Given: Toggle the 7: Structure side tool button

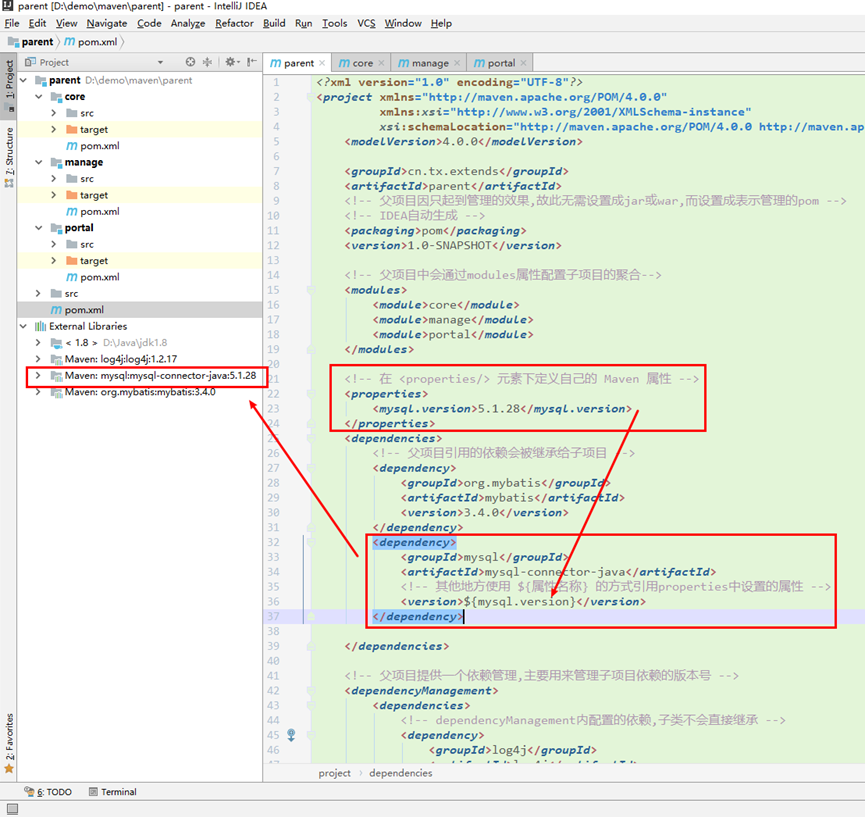Looking at the screenshot, I should pyautogui.click(x=9, y=157).
